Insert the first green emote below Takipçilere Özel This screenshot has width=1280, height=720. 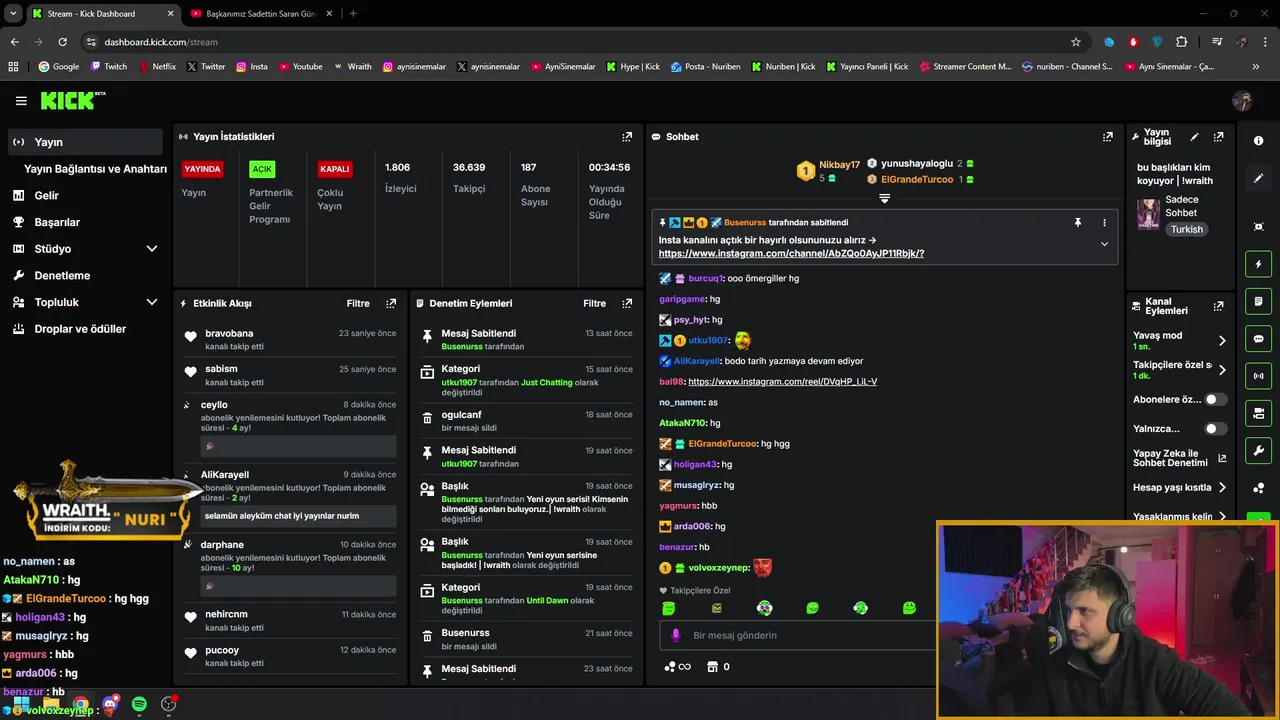[x=669, y=608]
